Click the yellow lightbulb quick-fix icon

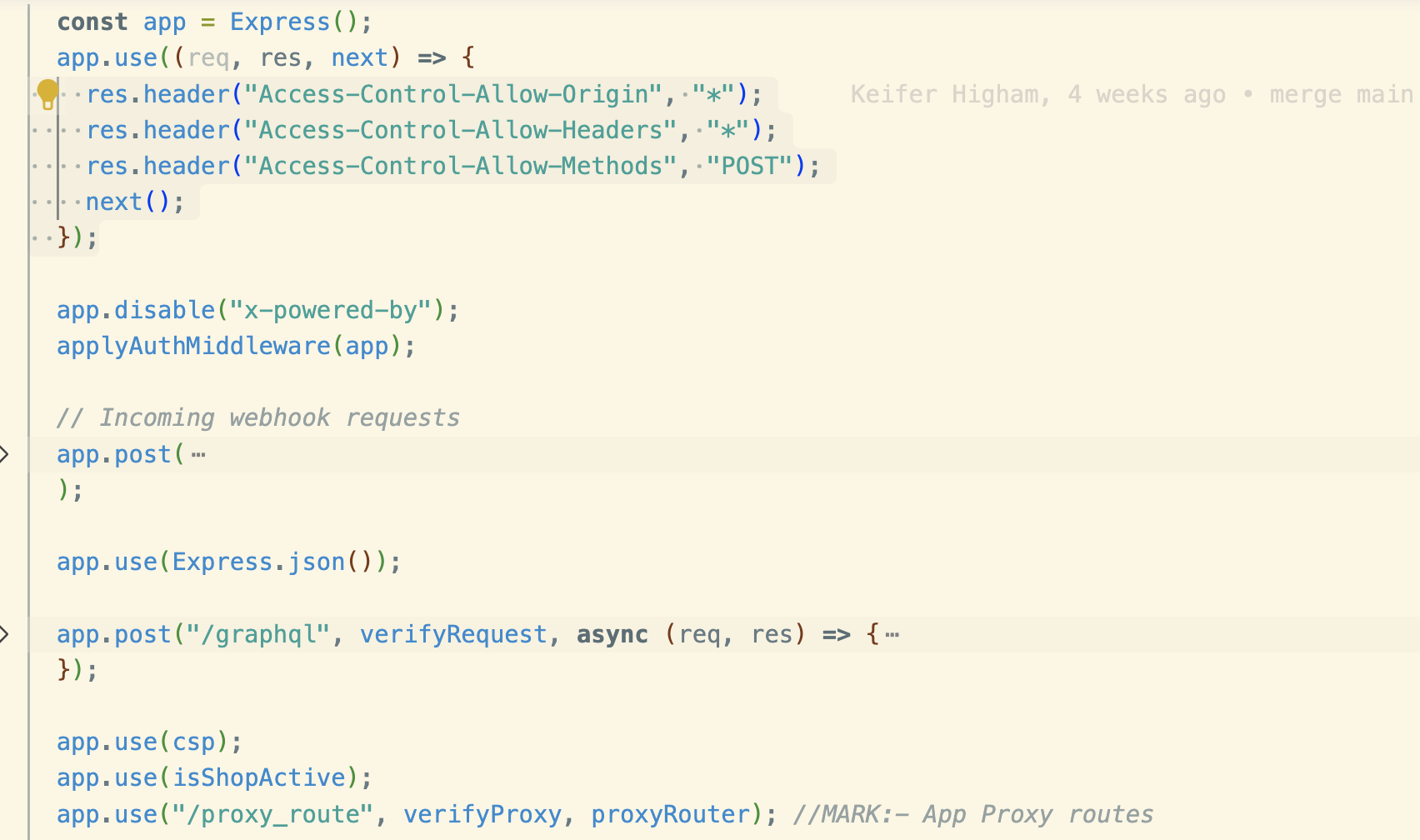point(47,94)
